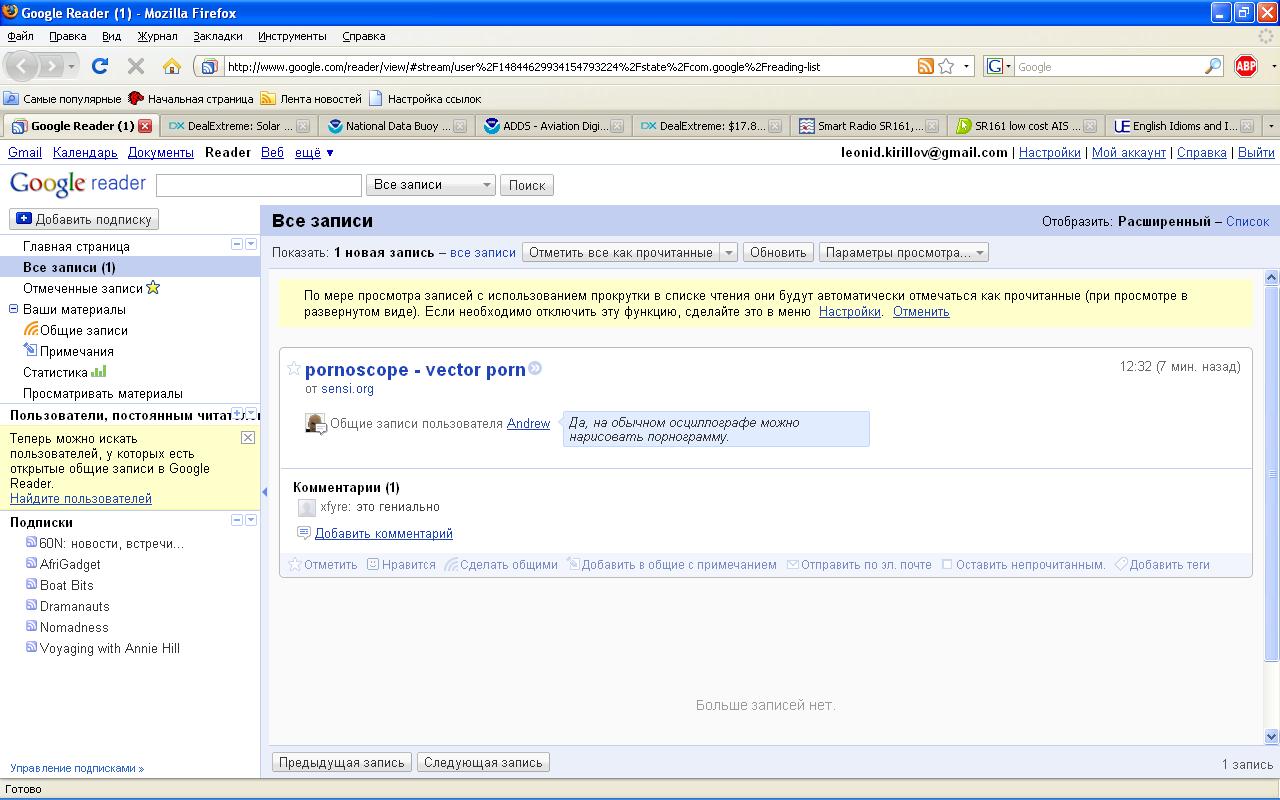
Task: Open the entry's original-page arrow icon beside title
Action: pos(535,369)
